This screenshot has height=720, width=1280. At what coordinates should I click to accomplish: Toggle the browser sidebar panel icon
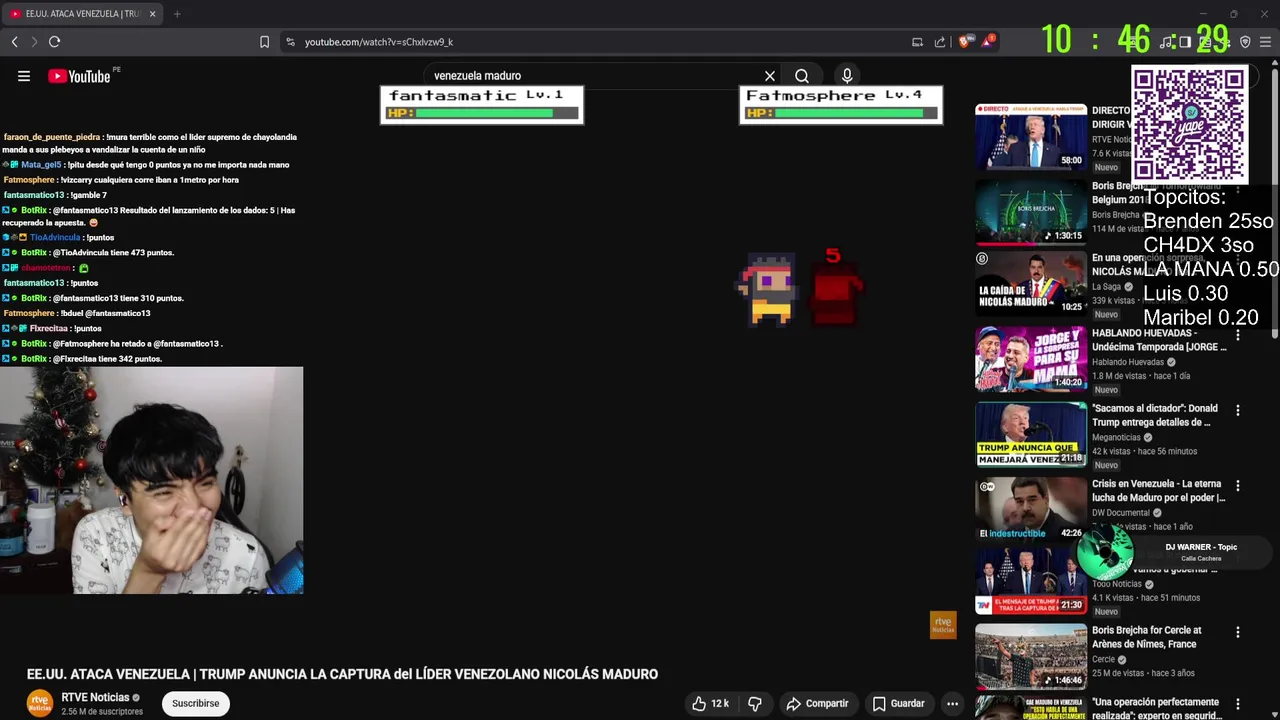1185,42
